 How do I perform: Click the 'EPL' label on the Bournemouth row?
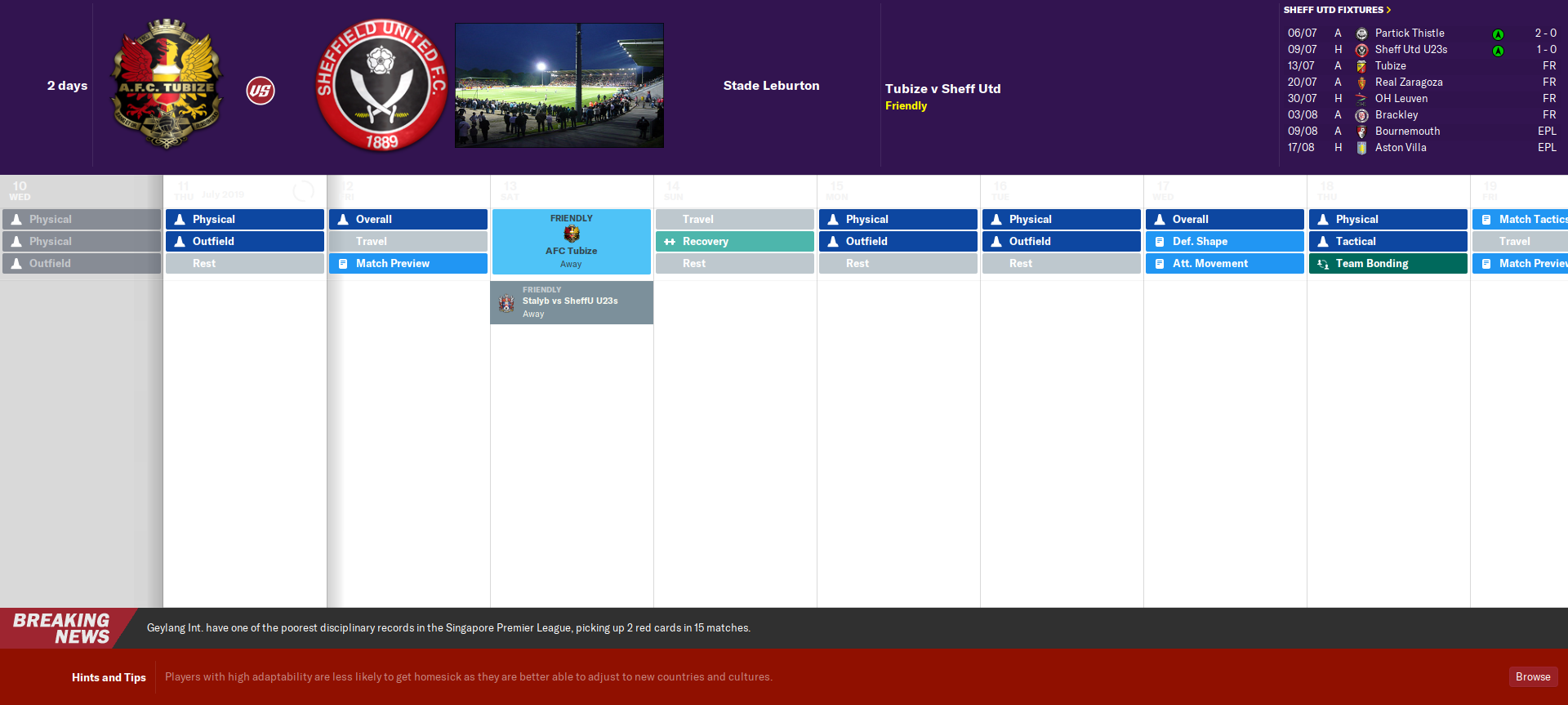click(x=1547, y=132)
